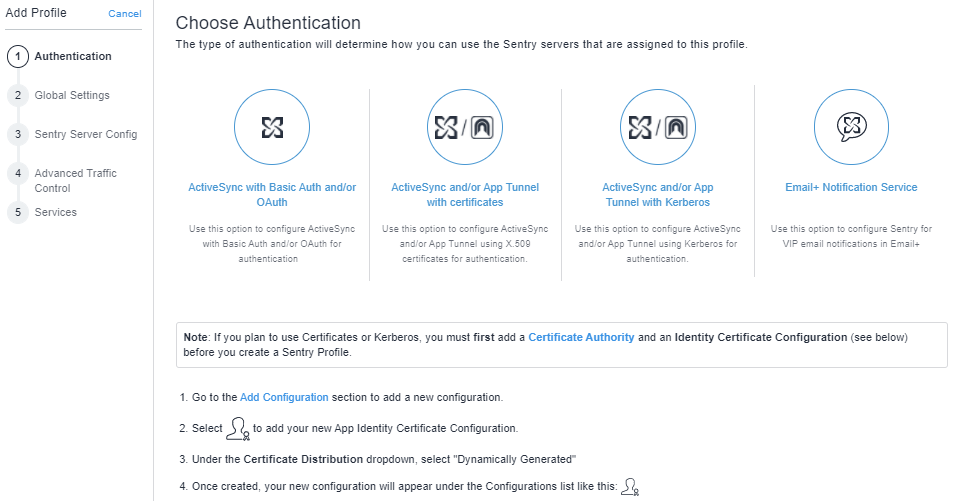Switch to Advanced Traffic Control step
Screen dimensions: 980x501
coord(75,181)
